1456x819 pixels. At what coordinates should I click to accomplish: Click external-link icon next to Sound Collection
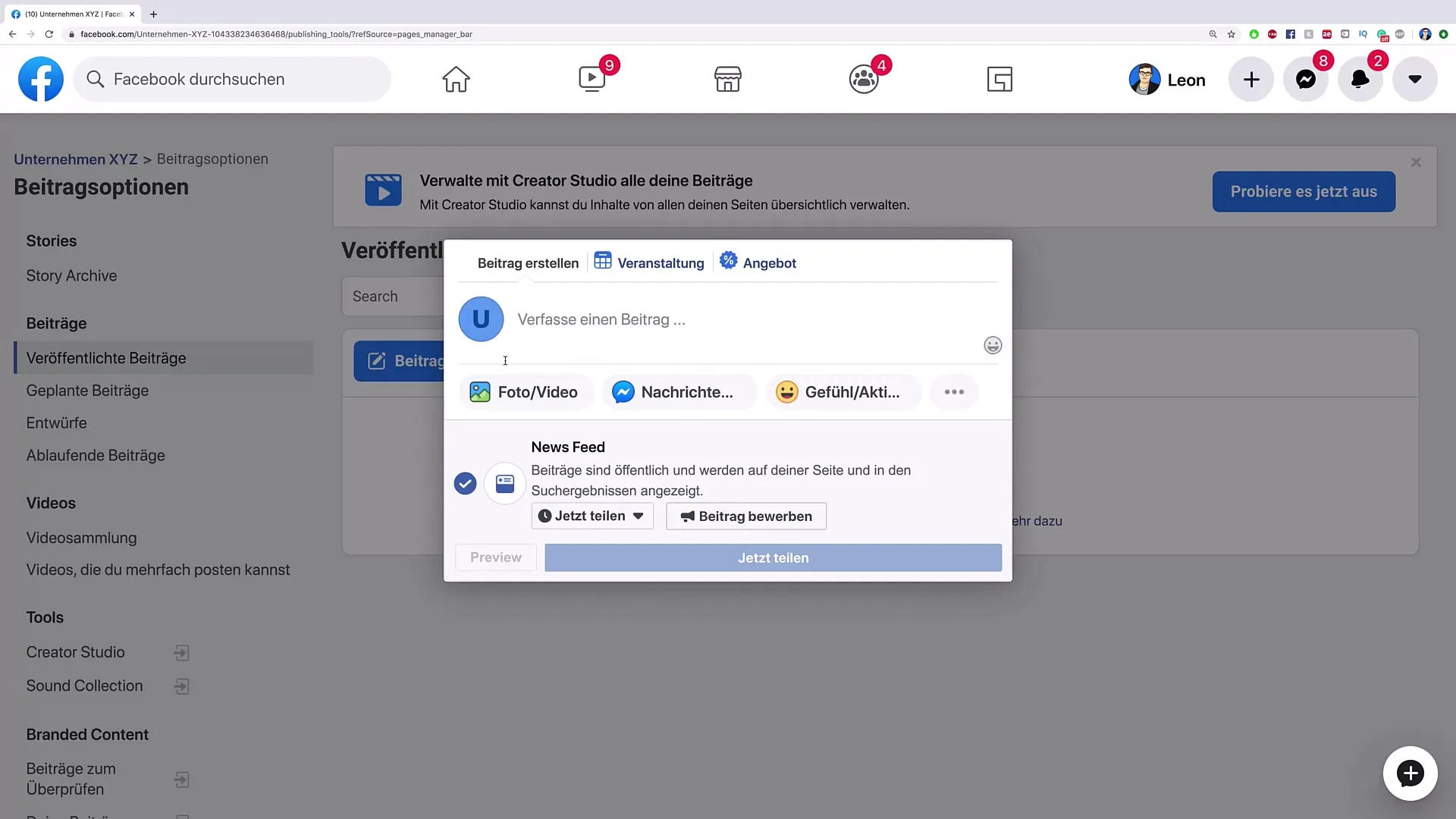click(182, 686)
